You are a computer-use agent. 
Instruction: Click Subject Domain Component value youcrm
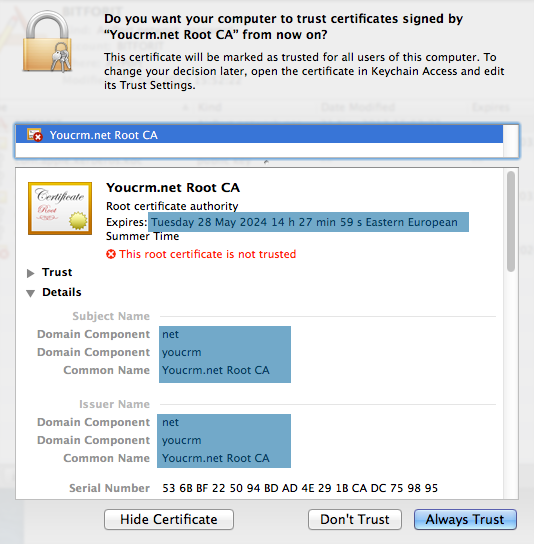tap(181, 352)
